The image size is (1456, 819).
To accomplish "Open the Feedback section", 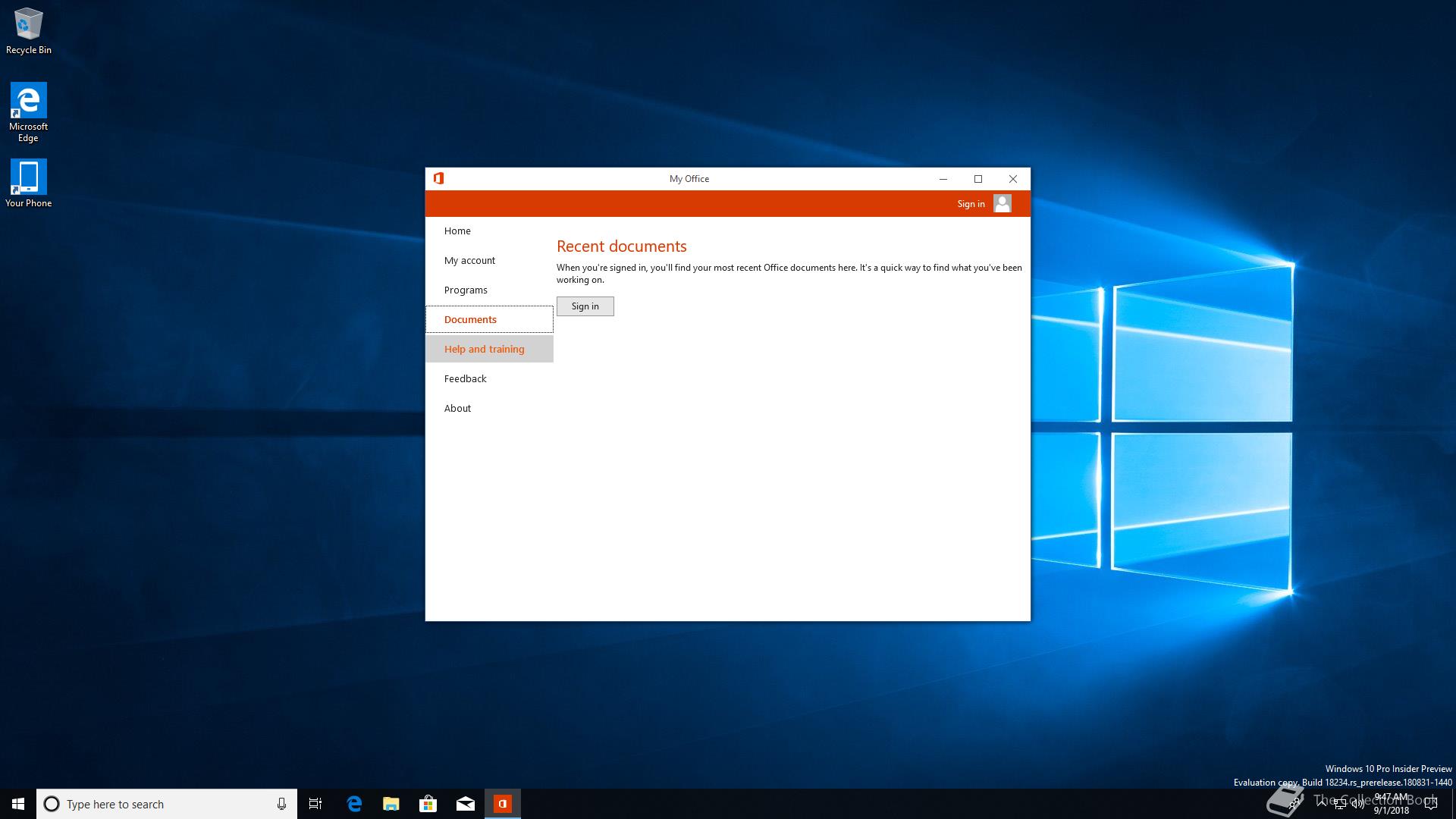I will [x=465, y=379].
